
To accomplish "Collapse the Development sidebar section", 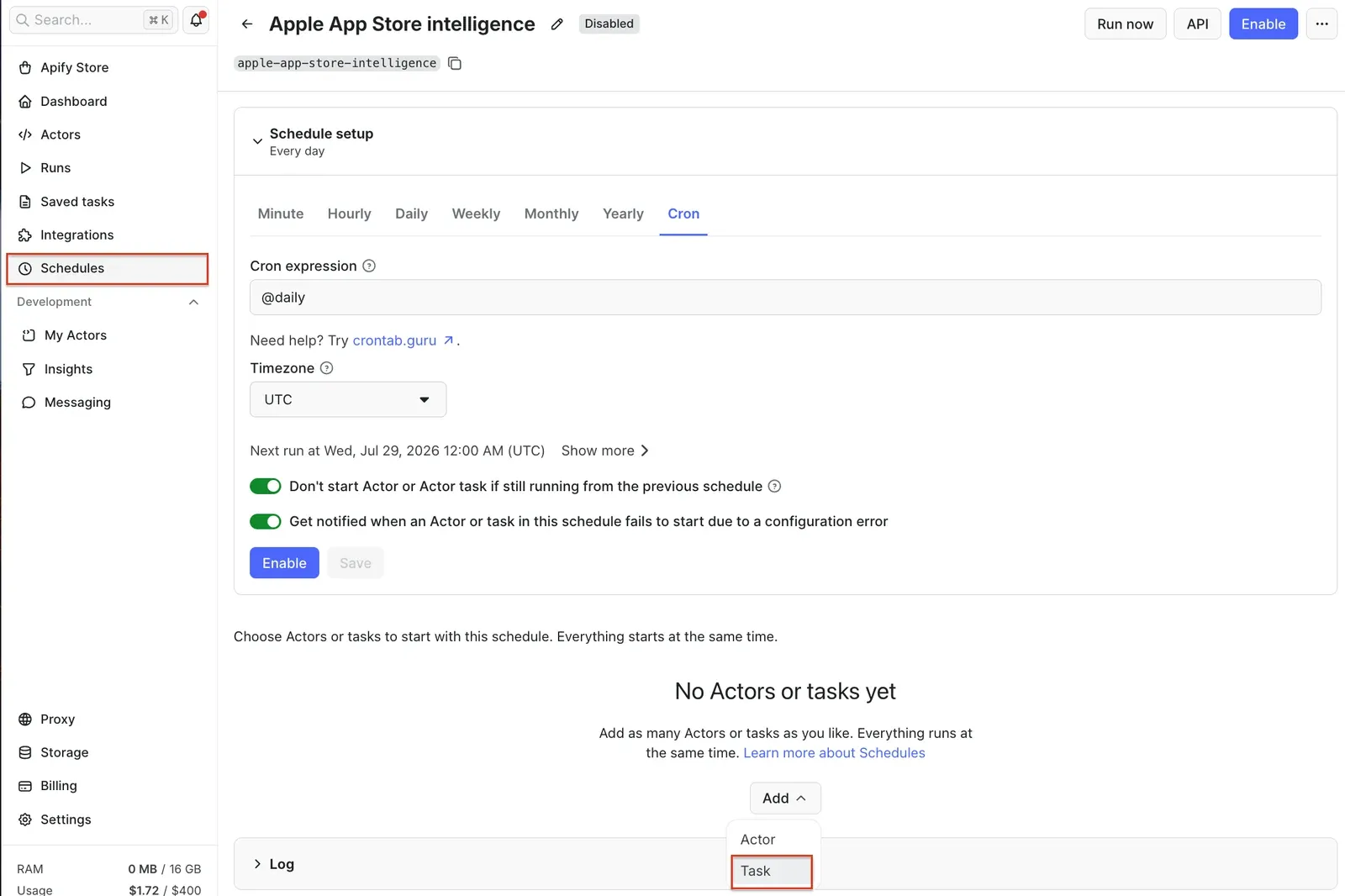I will 193,303.
